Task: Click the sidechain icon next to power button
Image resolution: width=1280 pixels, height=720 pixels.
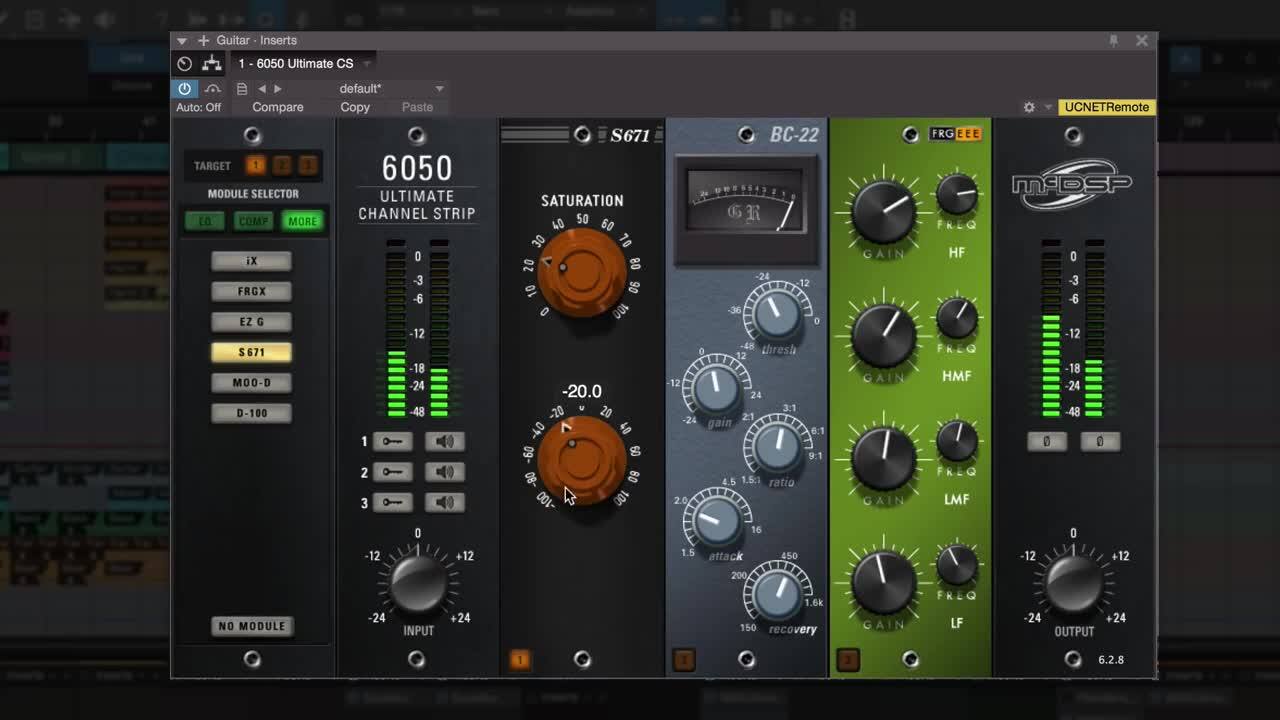Action: pos(212,88)
